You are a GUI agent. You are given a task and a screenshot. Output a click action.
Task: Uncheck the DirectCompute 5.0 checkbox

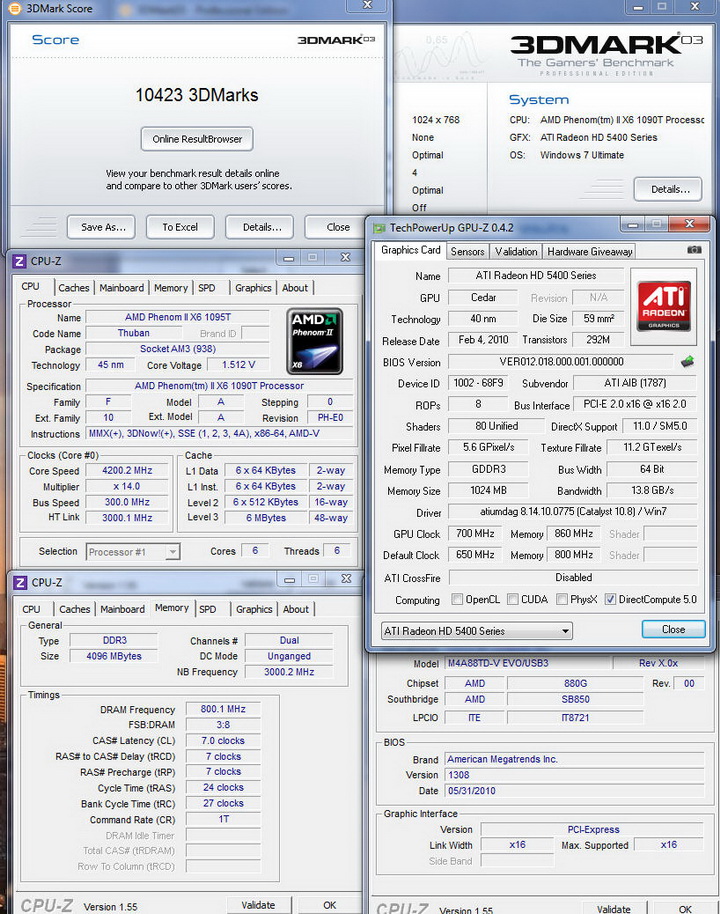point(610,599)
